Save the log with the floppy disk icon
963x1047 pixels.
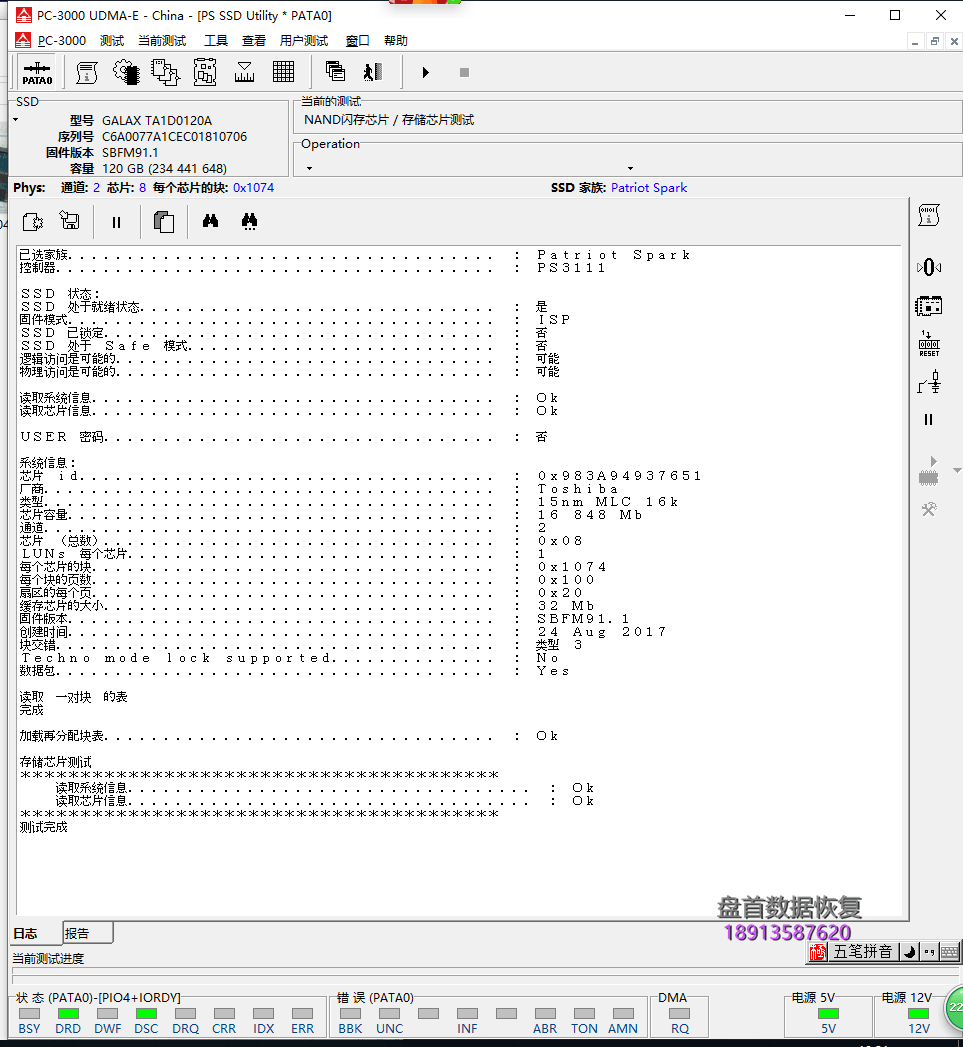coord(69,220)
